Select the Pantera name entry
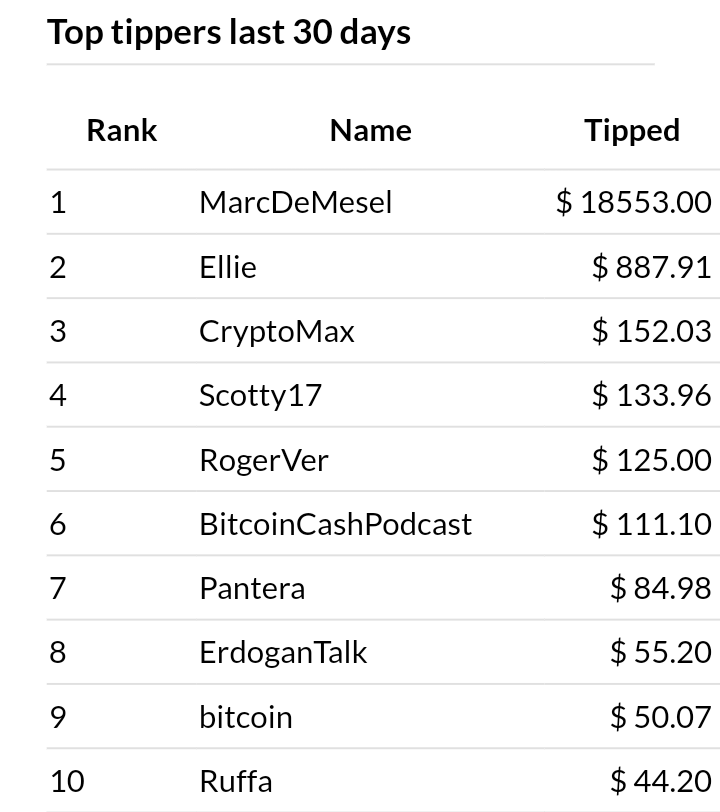This screenshot has width=720, height=812. click(x=252, y=588)
